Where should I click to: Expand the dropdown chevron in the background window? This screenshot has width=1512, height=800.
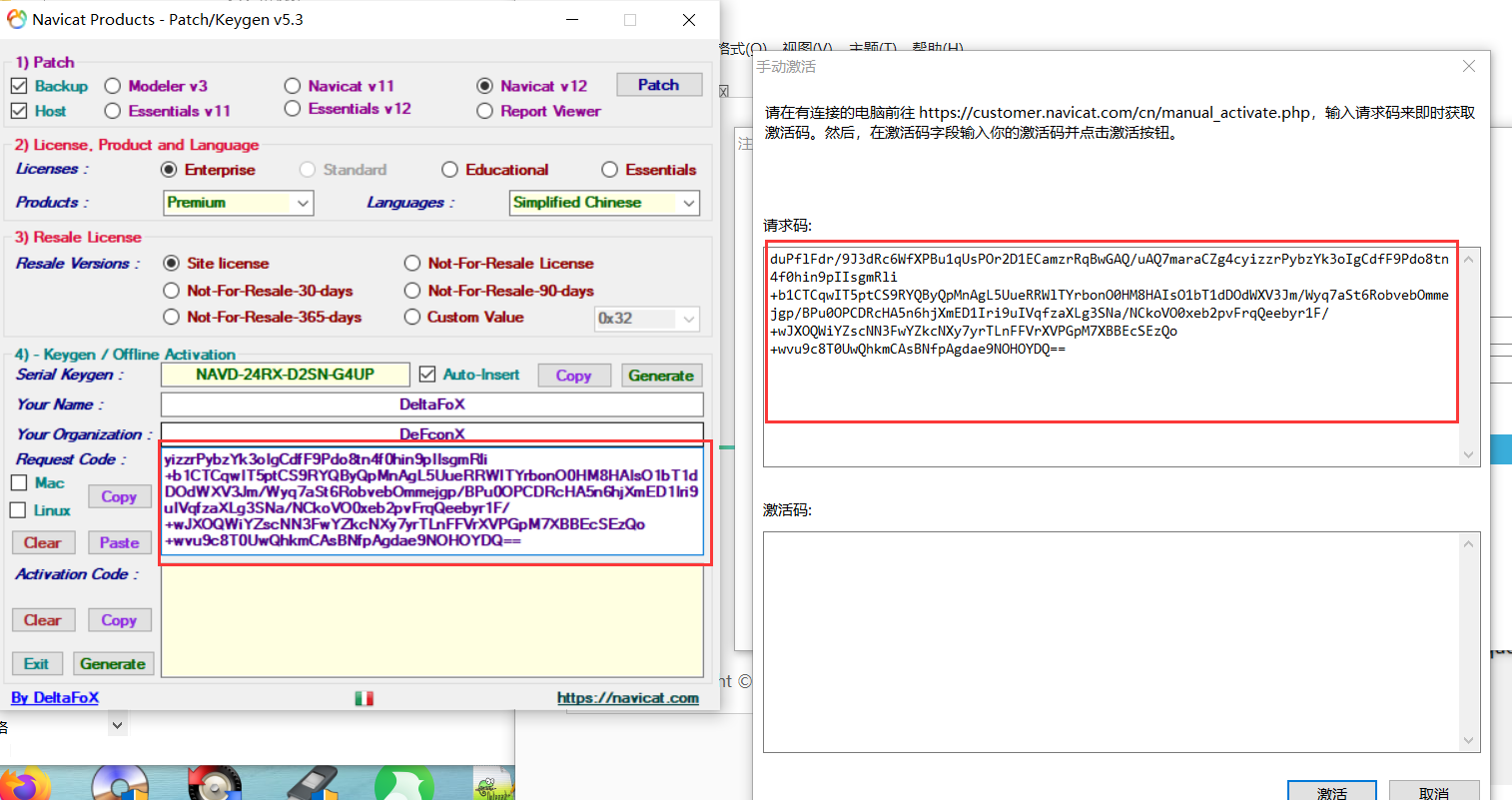pos(118,725)
